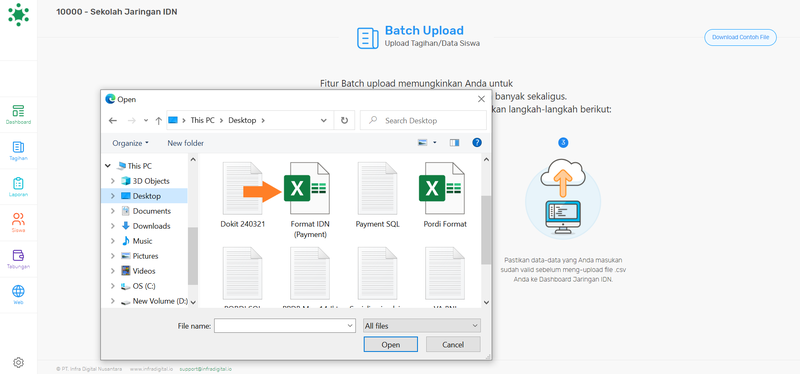Select the Payment SQL file
Screen dimensions: 800x374
[378, 195]
